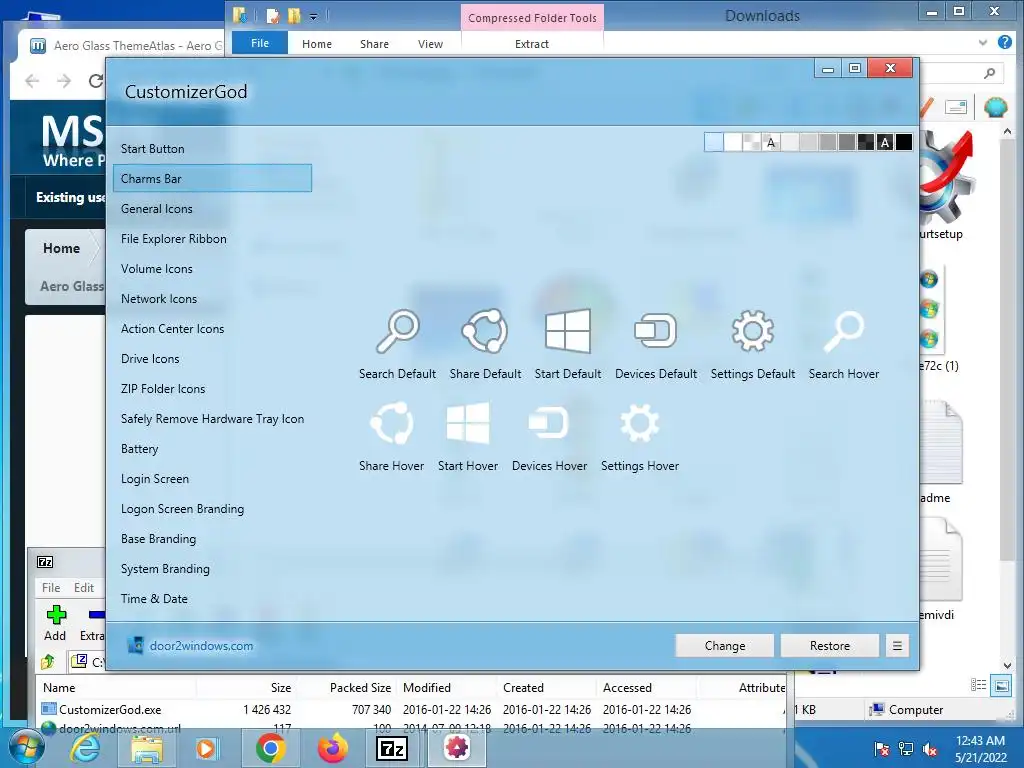
Task: Open File Explorer Ribbon category
Action: (212, 239)
